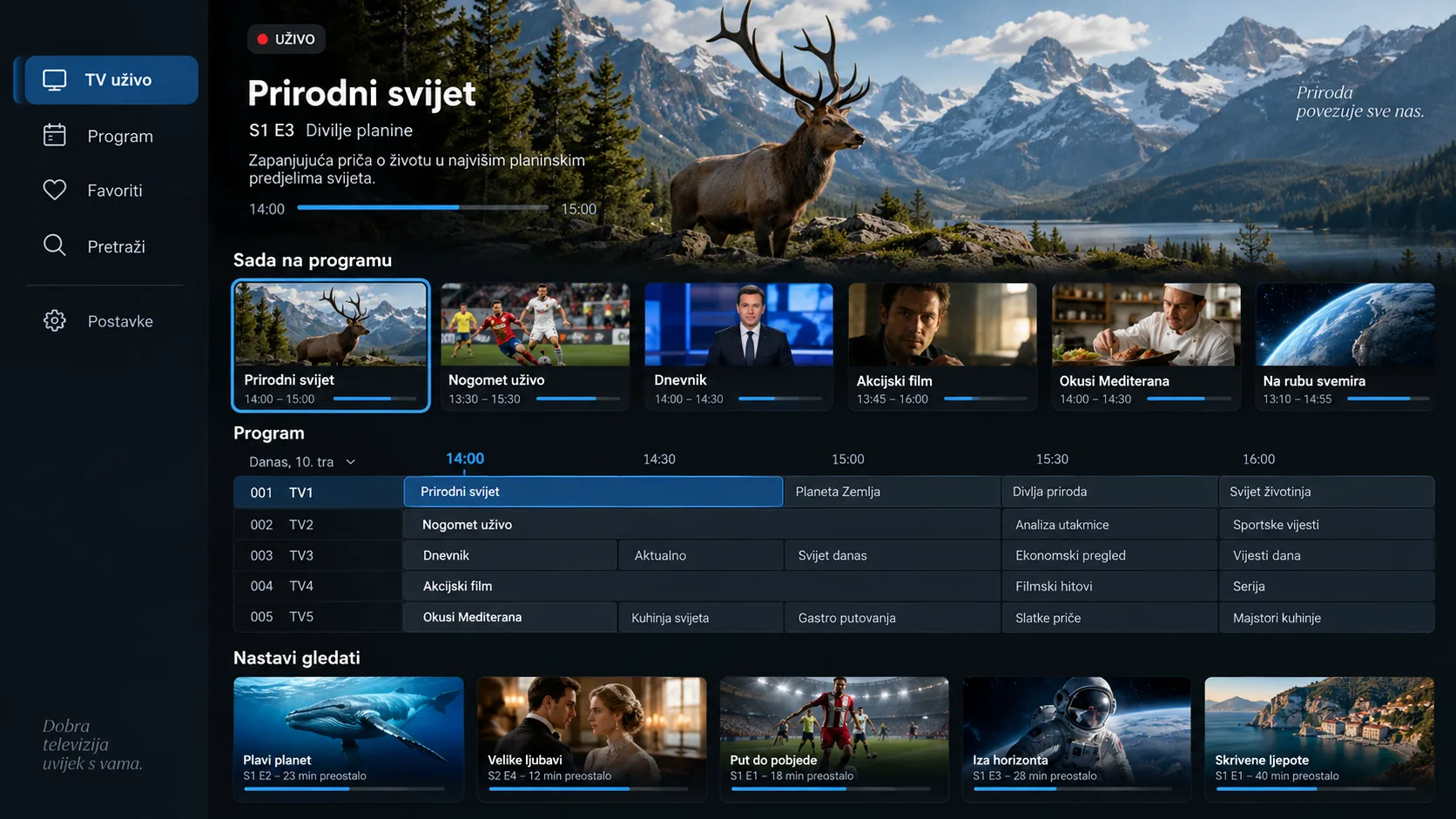Click the Prirodni svijet hero progress bar
The width and height of the screenshot is (1456, 819).
(423, 207)
